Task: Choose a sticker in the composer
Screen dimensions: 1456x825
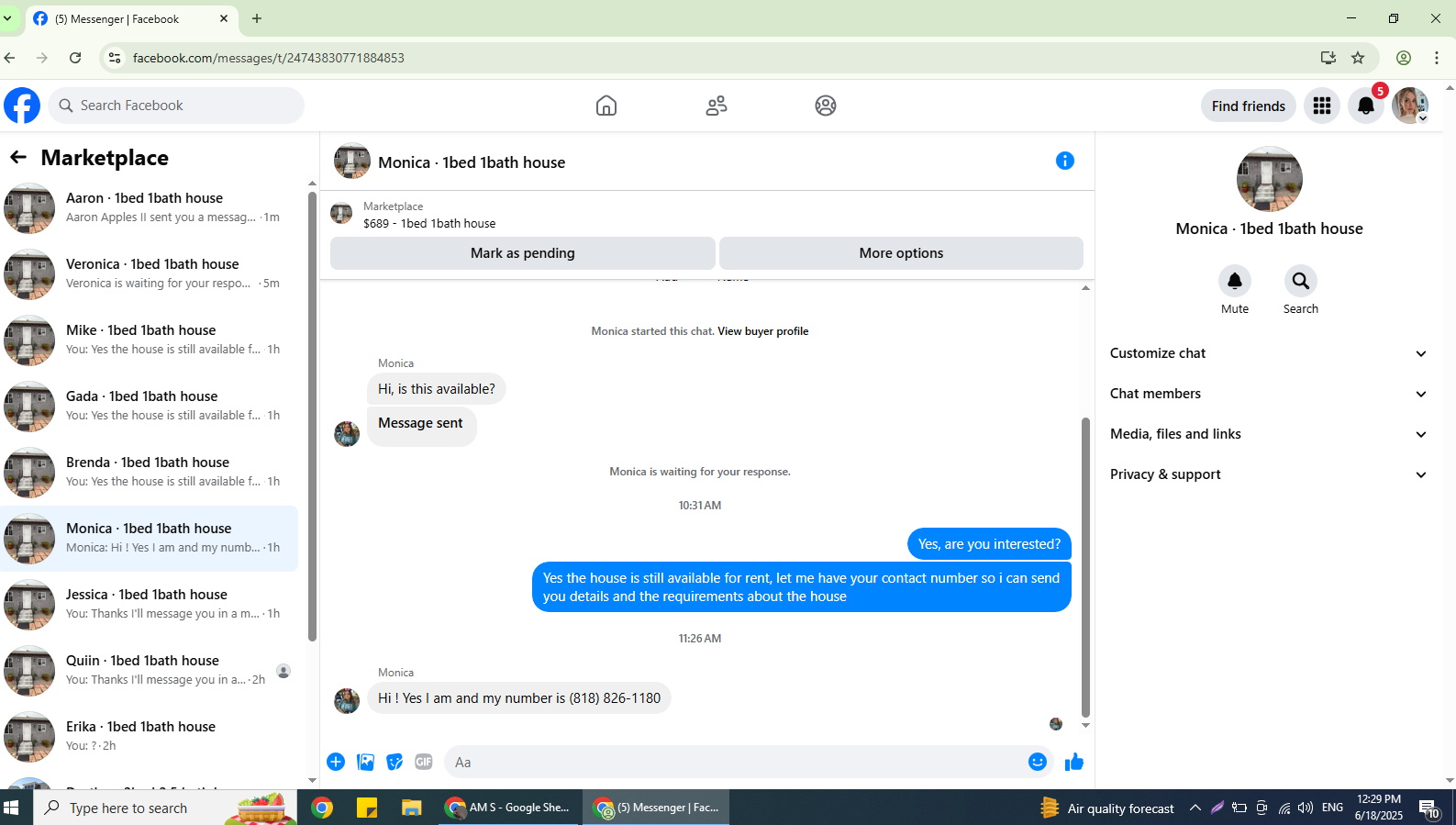Action: point(395,762)
